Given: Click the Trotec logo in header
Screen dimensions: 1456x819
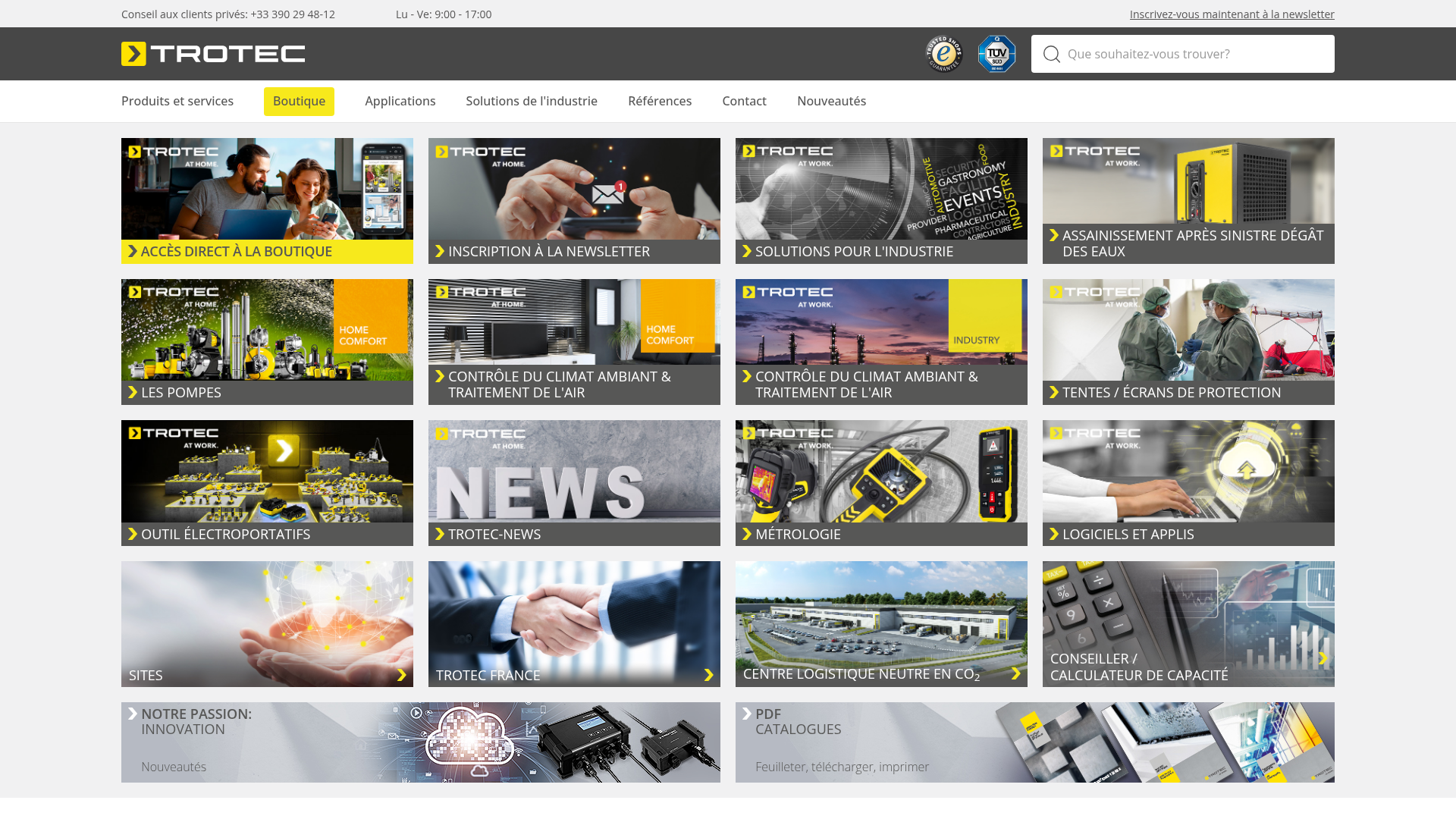Looking at the screenshot, I should pos(213,54).
